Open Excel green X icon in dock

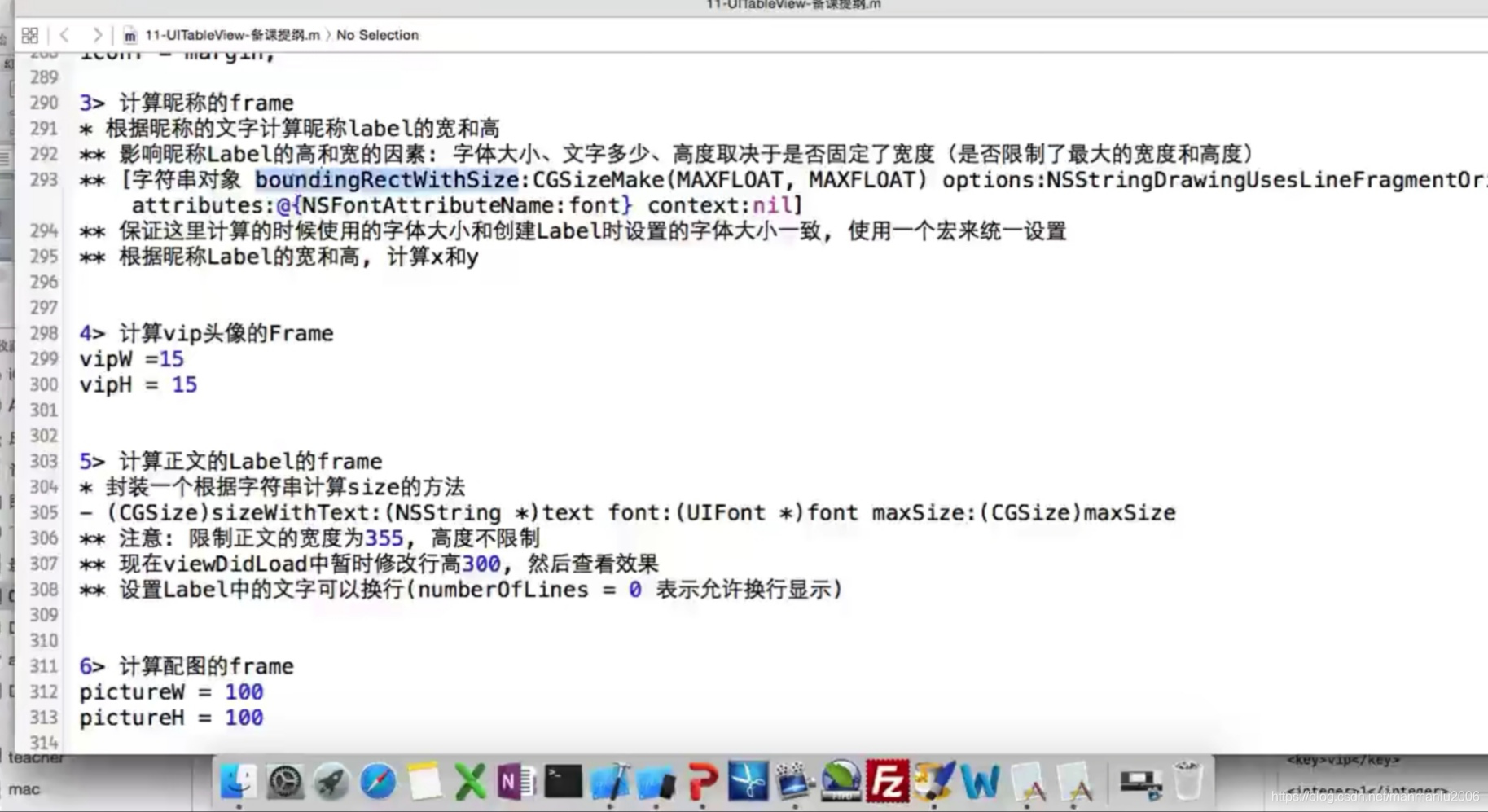[x=470, y=782]
